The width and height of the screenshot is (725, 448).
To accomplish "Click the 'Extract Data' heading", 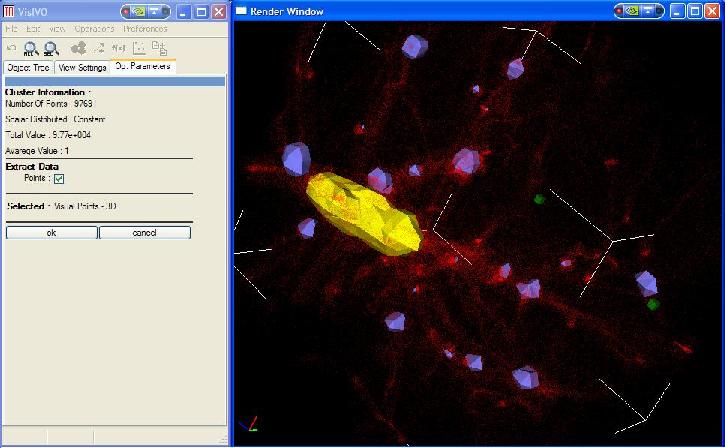I will (32, 166).
